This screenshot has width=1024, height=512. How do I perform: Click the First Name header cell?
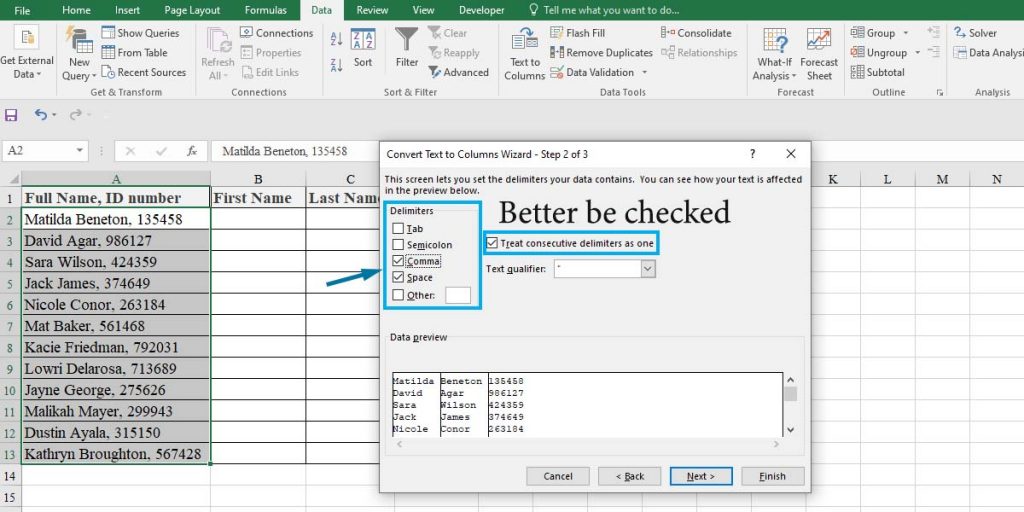258,198
